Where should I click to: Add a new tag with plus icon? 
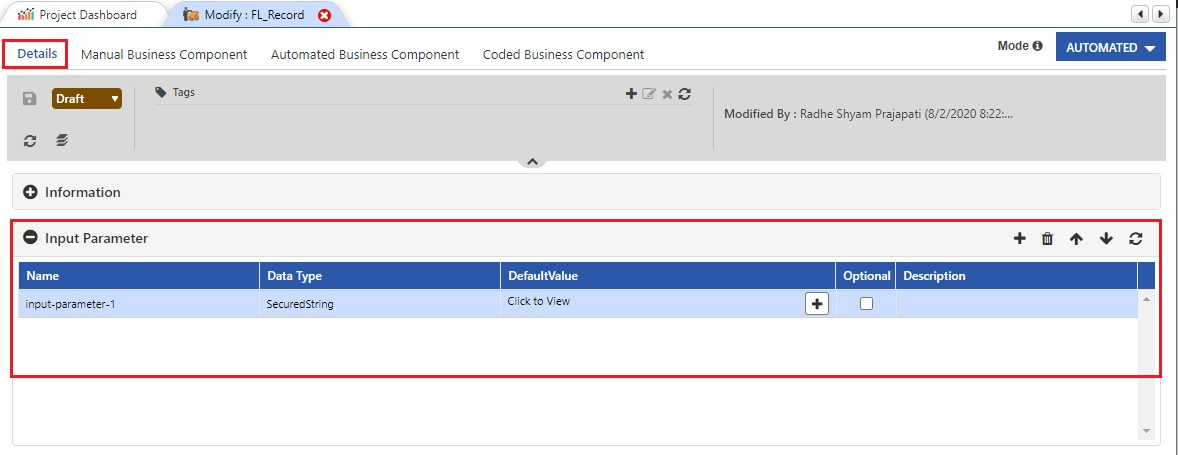tap(631, 94)
